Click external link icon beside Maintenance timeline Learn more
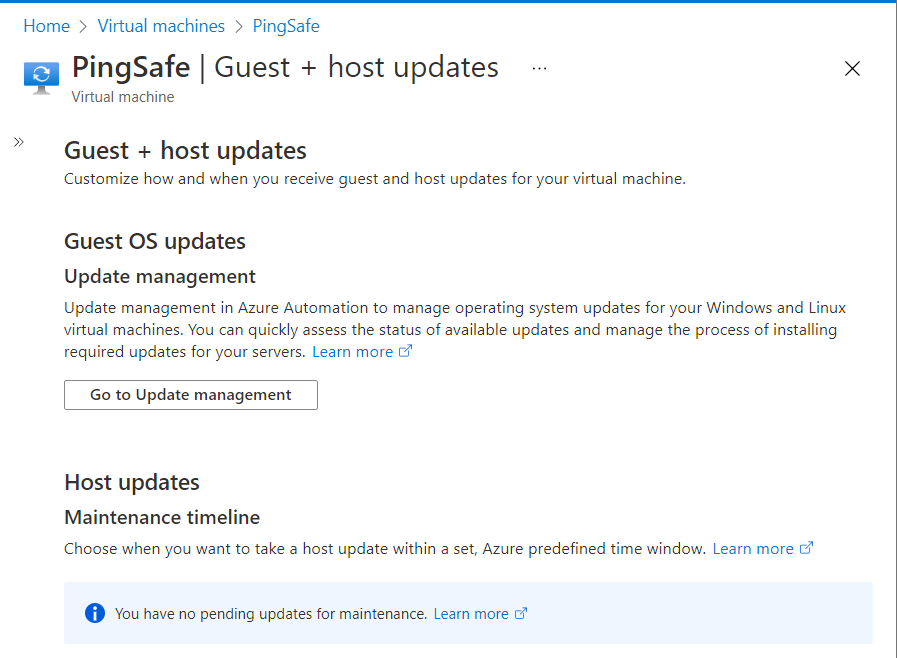The width and height of the screenshot is (897, 658). (x=806, y=549)
